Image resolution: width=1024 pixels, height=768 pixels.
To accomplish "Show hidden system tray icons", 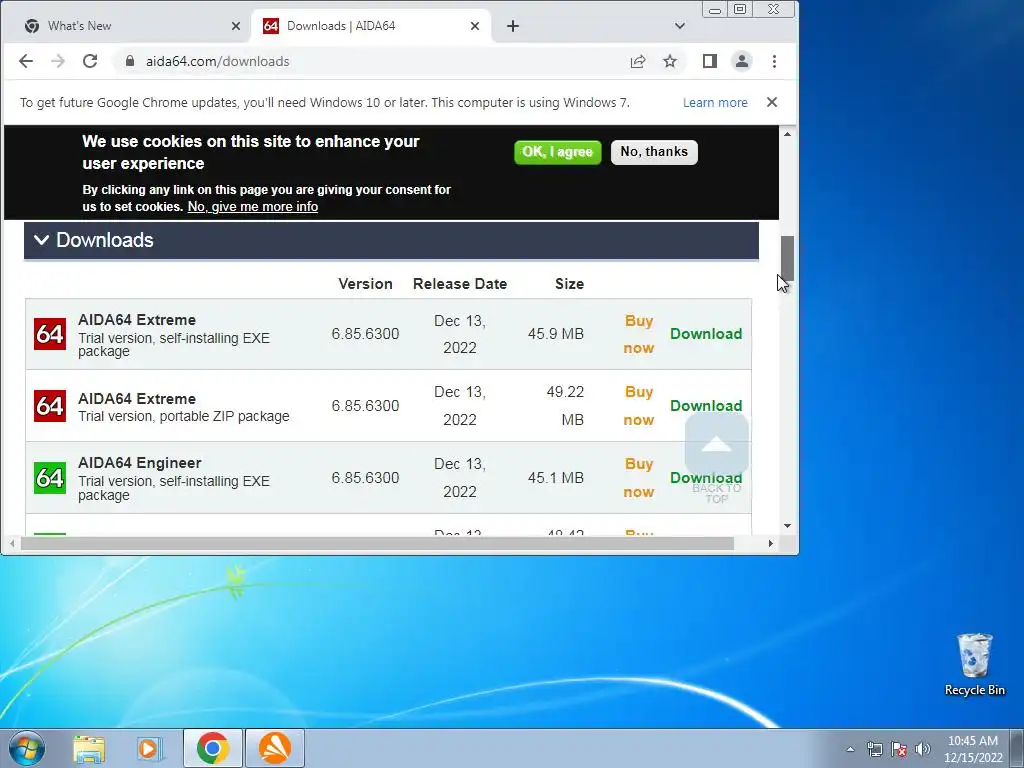I will [x=850, y=749].
